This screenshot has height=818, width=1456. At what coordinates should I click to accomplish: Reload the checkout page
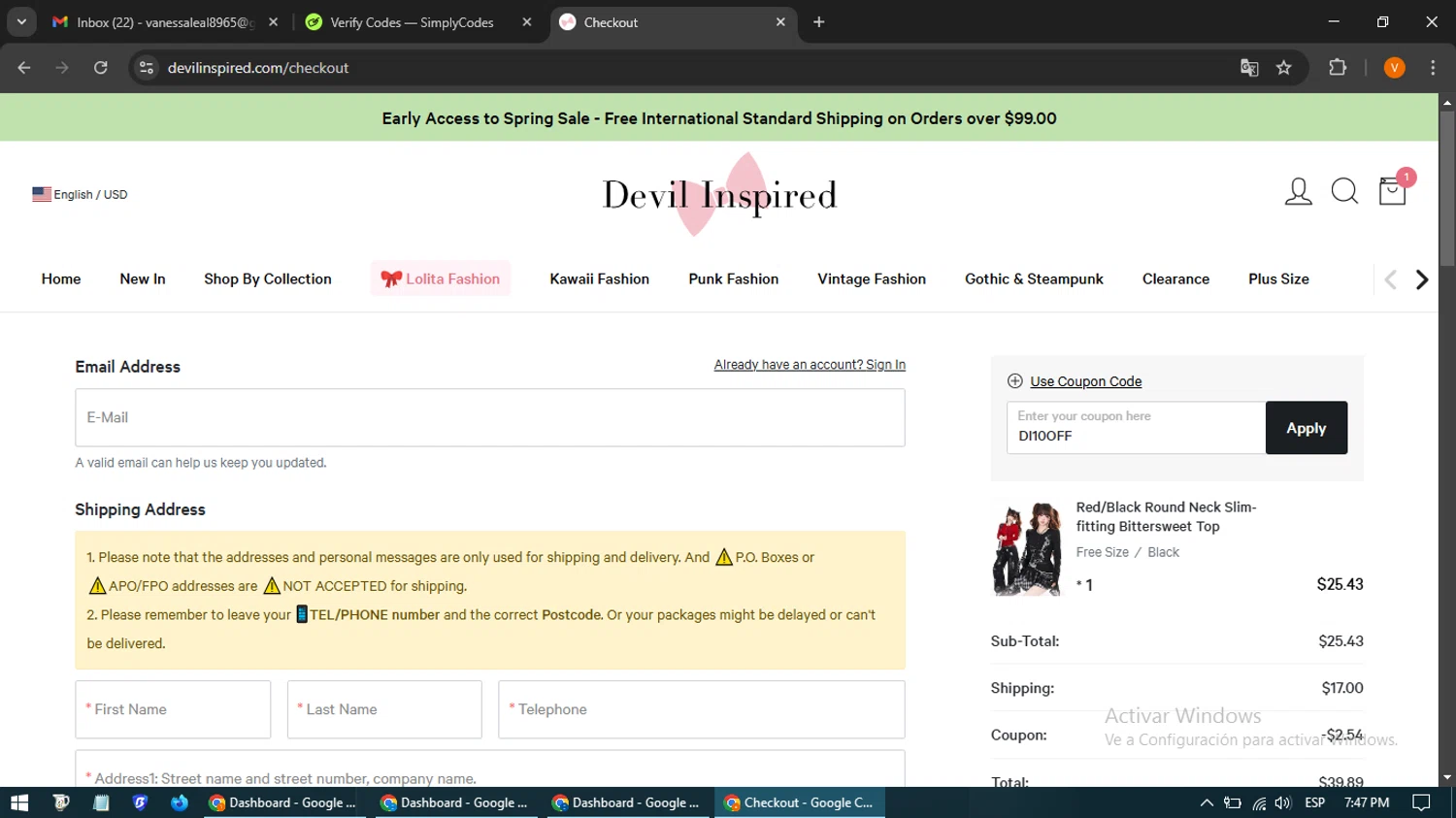pos(101,68)
